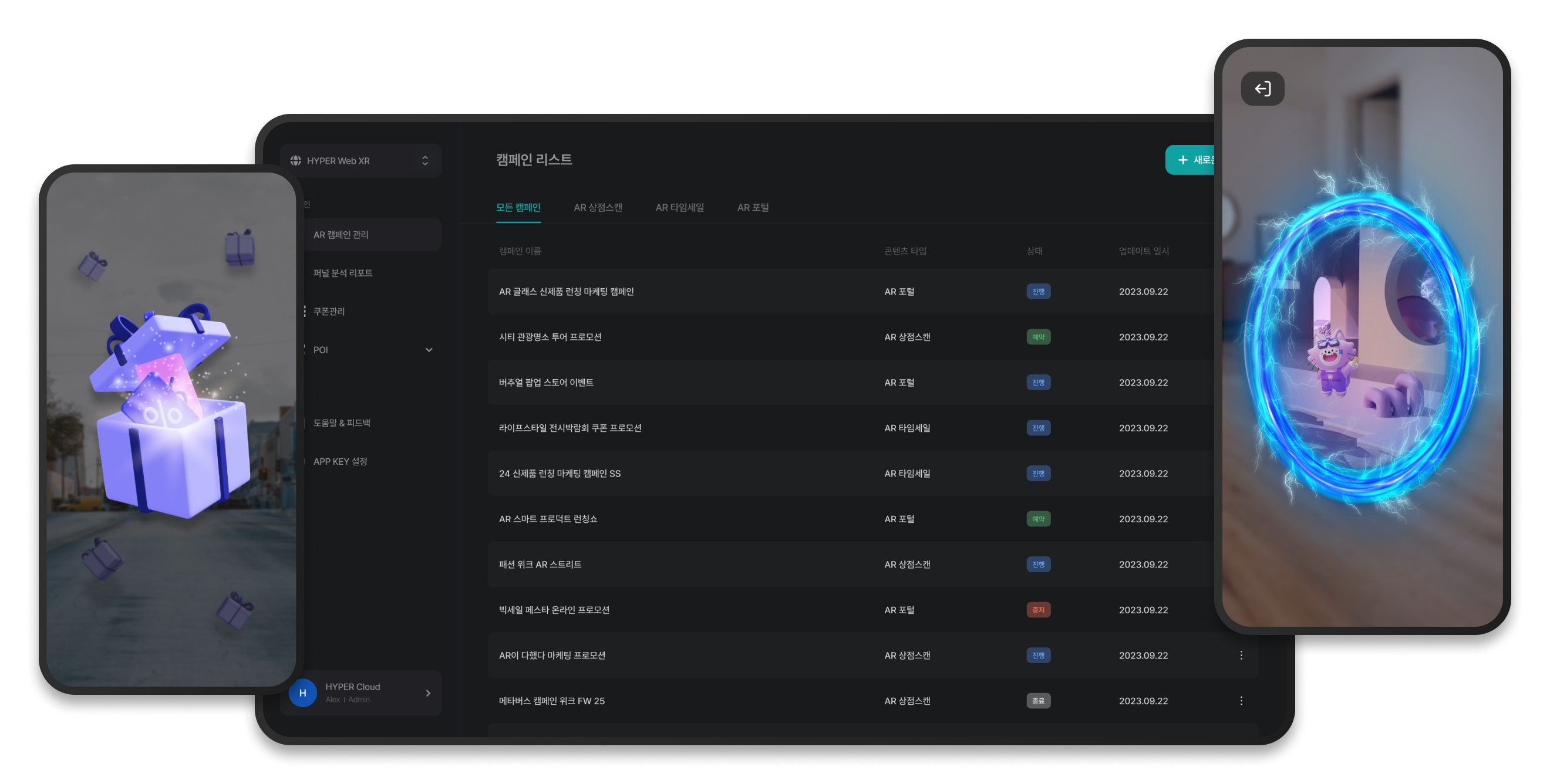Image resolution: width=1550 pixels, height=784 pixels.
Task: Click the H avatar for HYPER Cloud
Action: [302, 693]
